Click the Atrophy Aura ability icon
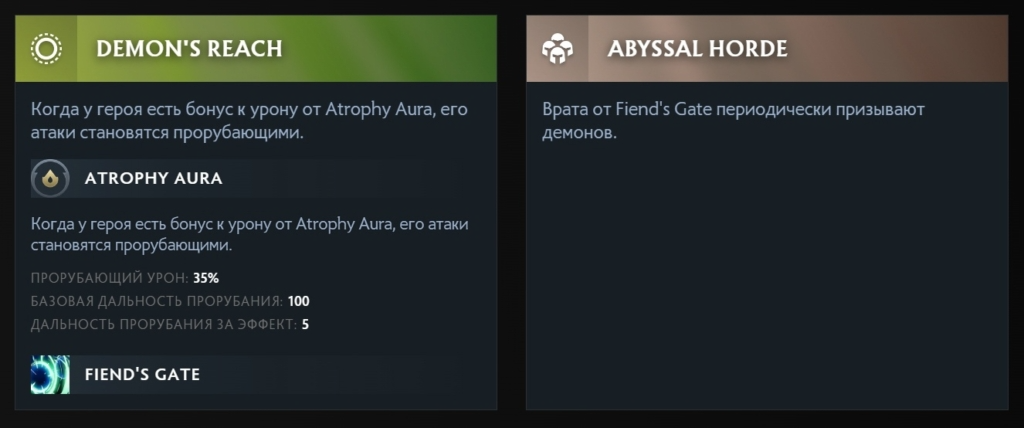This screenshot has width=1024, height=428. (x=50, y=178)
